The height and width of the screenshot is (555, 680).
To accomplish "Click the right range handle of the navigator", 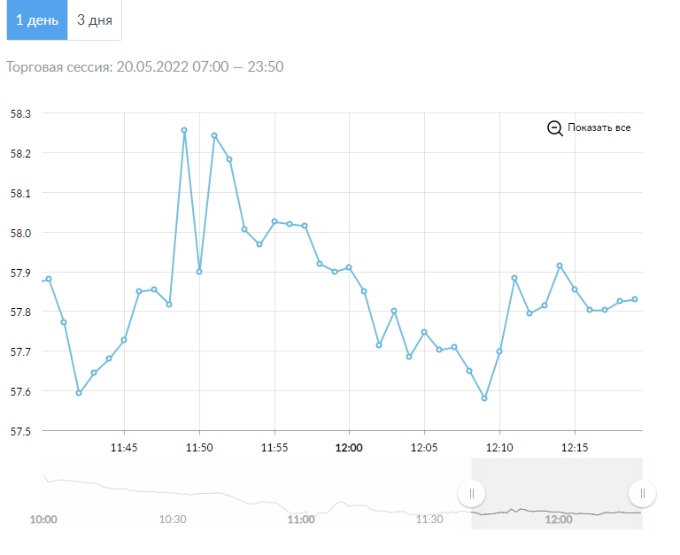I will click(642, 493).
